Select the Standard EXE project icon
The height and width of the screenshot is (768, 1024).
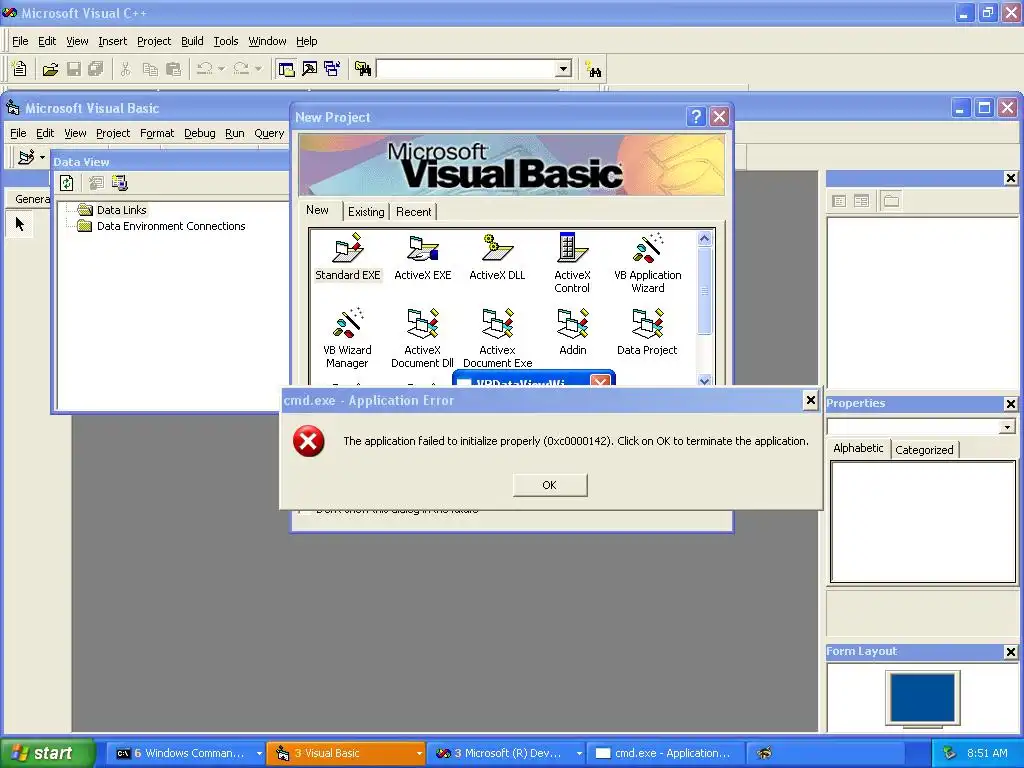pyautogui.click(x=347, y=257)
